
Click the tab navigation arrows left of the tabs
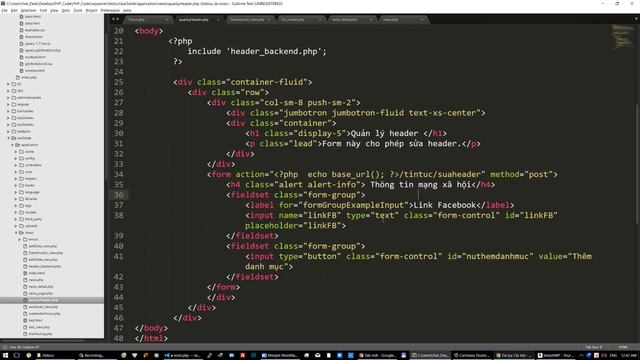click(116, 19)
